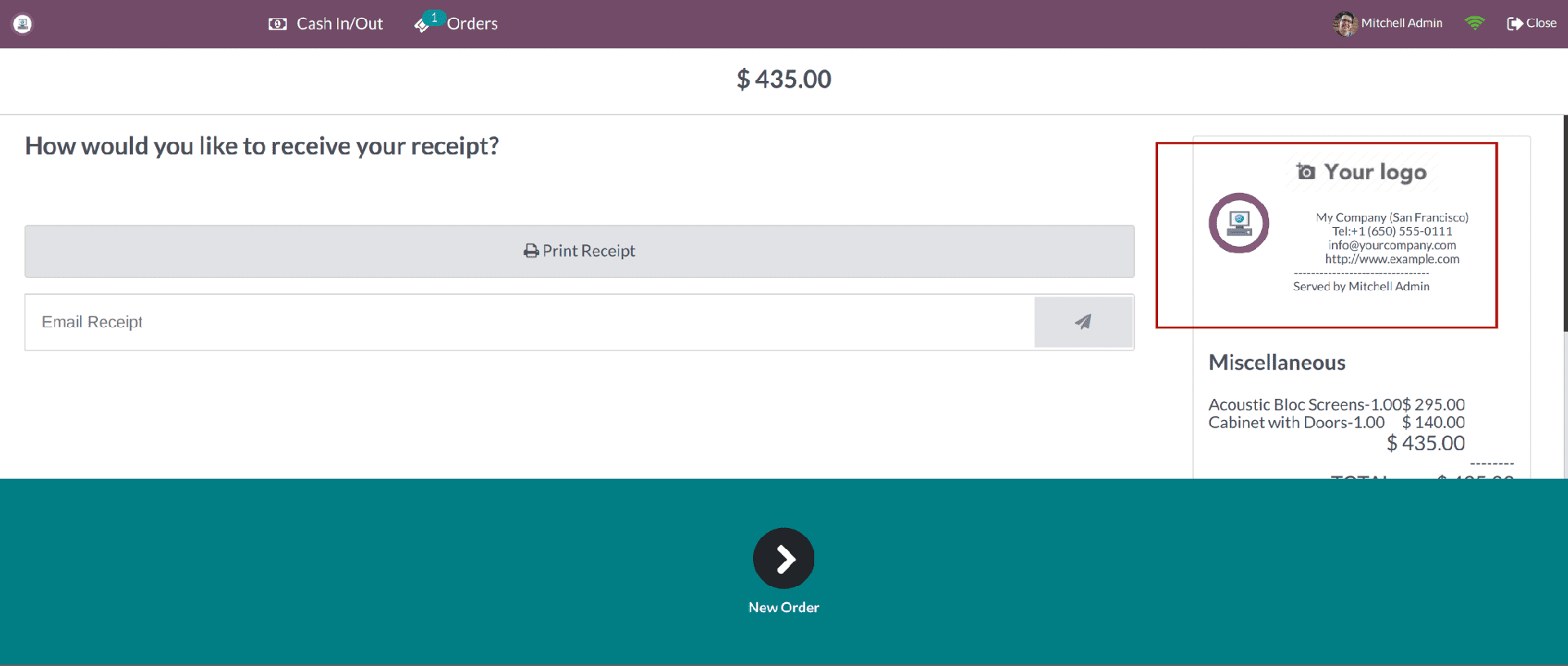Click the printer icon on Print Receipt
The height and width of the screenshot is (666, 1568).
[531, 251]
